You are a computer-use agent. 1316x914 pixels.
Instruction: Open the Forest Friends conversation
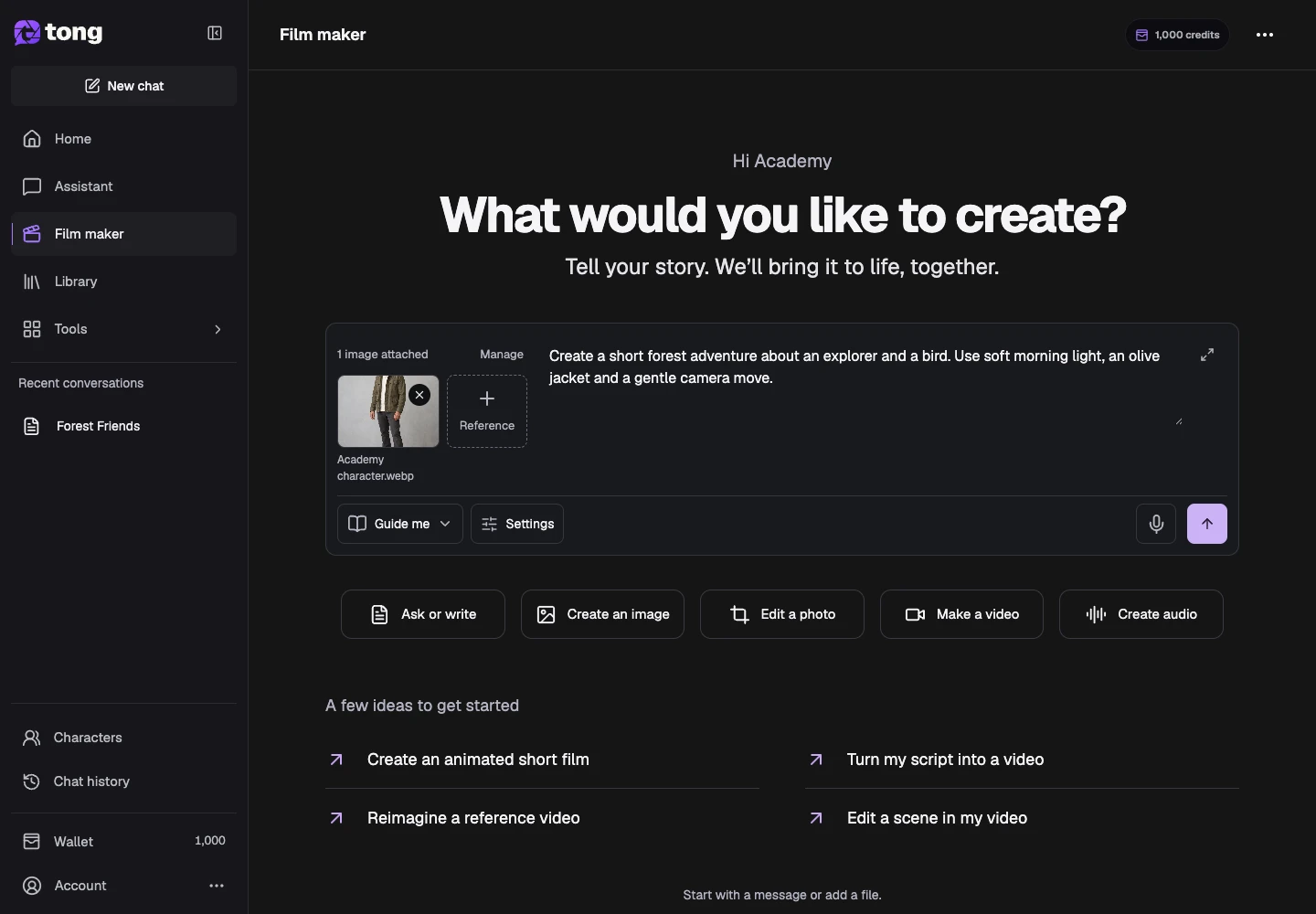point(124,426)
